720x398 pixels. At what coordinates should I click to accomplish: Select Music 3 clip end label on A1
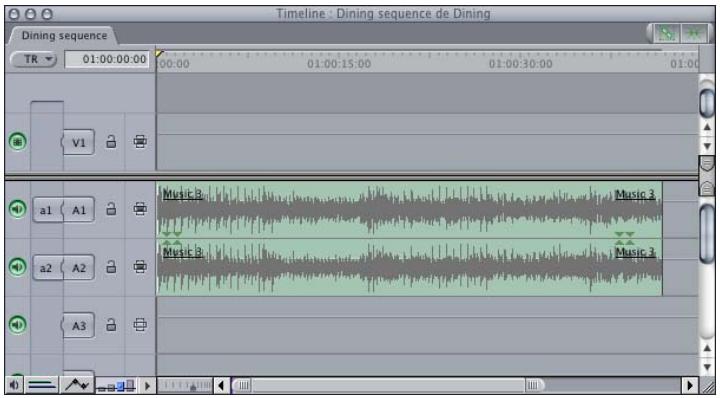[635, 194]
